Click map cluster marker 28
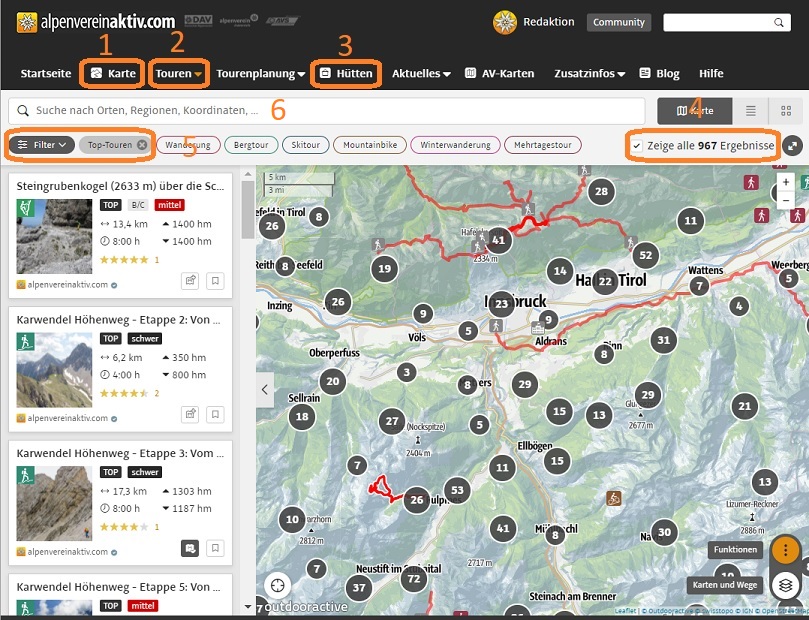 tap(601, 191)
